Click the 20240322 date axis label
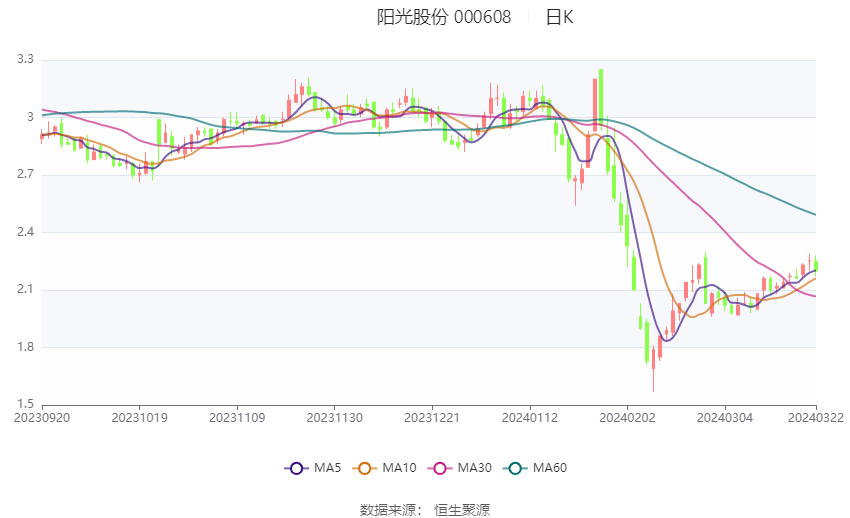The height and width of the screenshot is (518, 850). [816, 418]
